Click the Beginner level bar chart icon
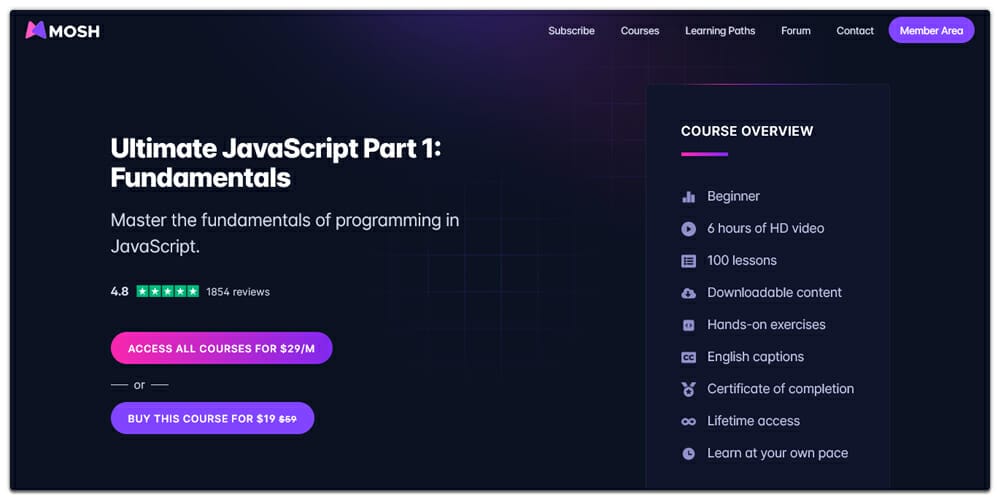Screen dimensions: 1000x500 [x=688, y=196]
